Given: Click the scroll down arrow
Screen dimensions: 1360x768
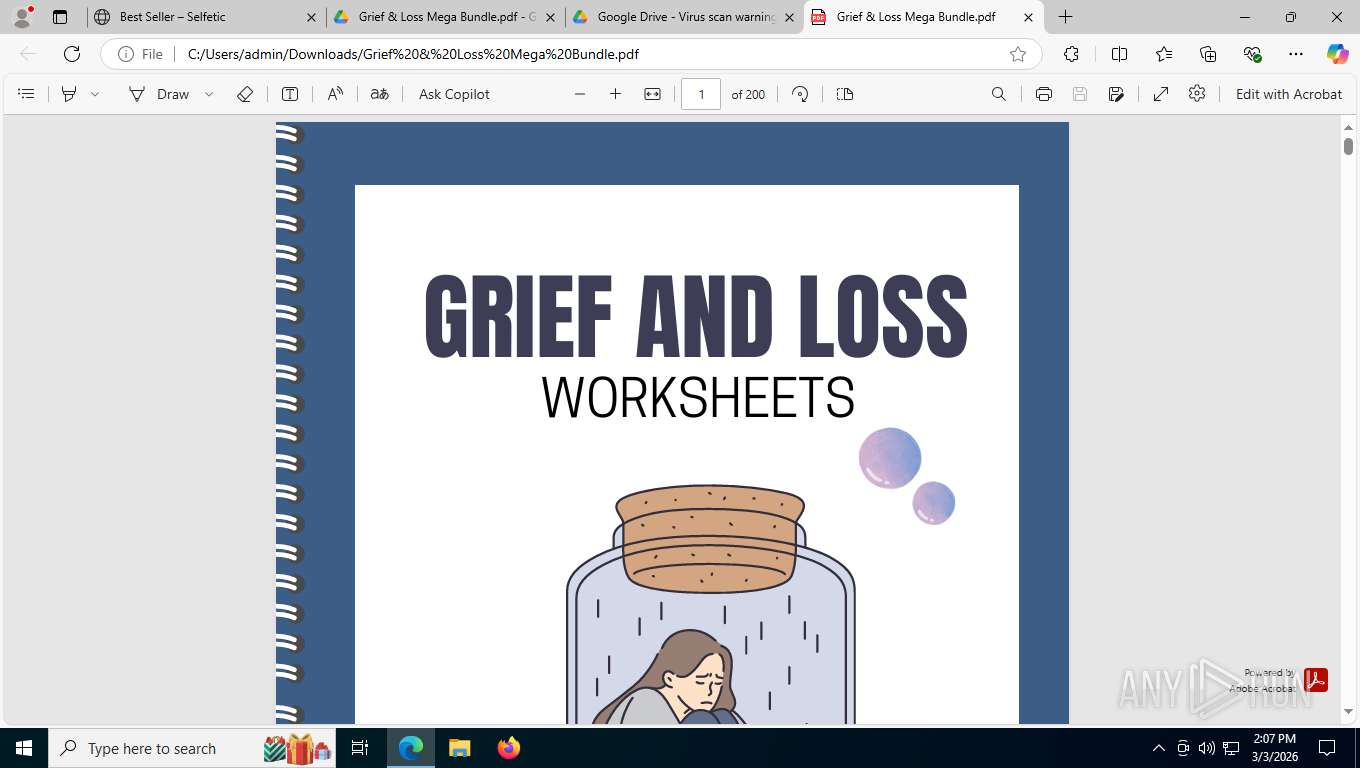Looking at the screenshot, I should click(x=1348, y=712).
